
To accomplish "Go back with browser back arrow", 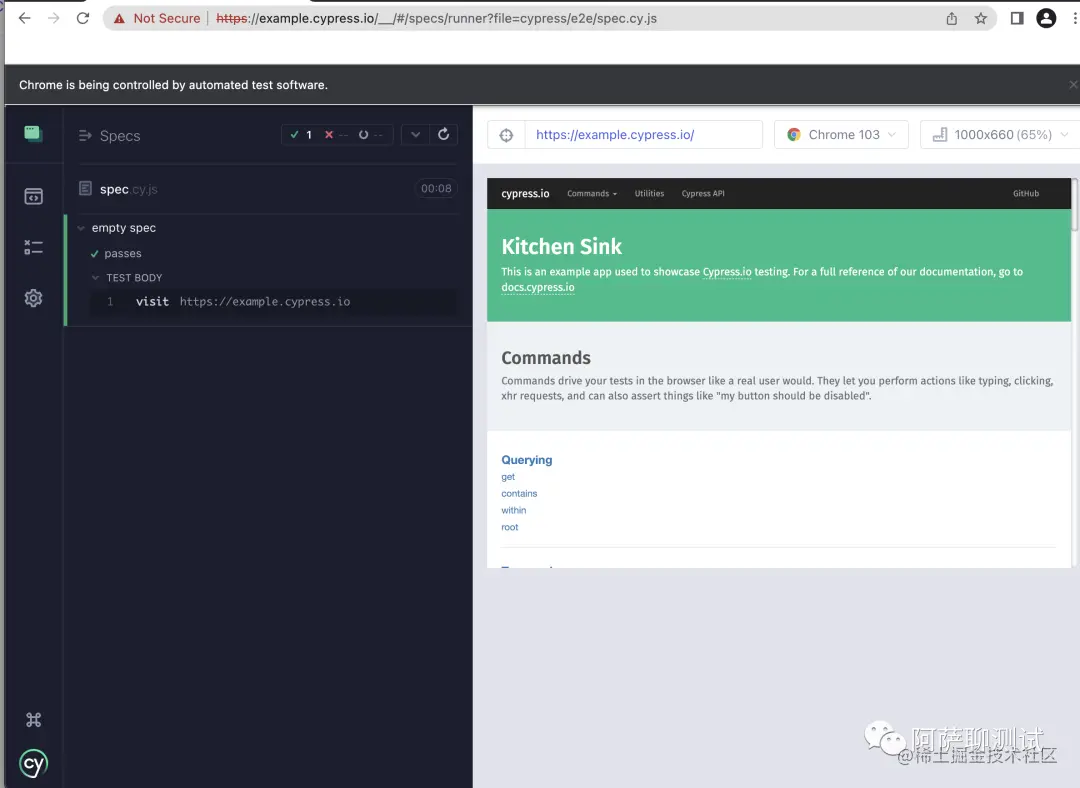I will coord(25,19).
